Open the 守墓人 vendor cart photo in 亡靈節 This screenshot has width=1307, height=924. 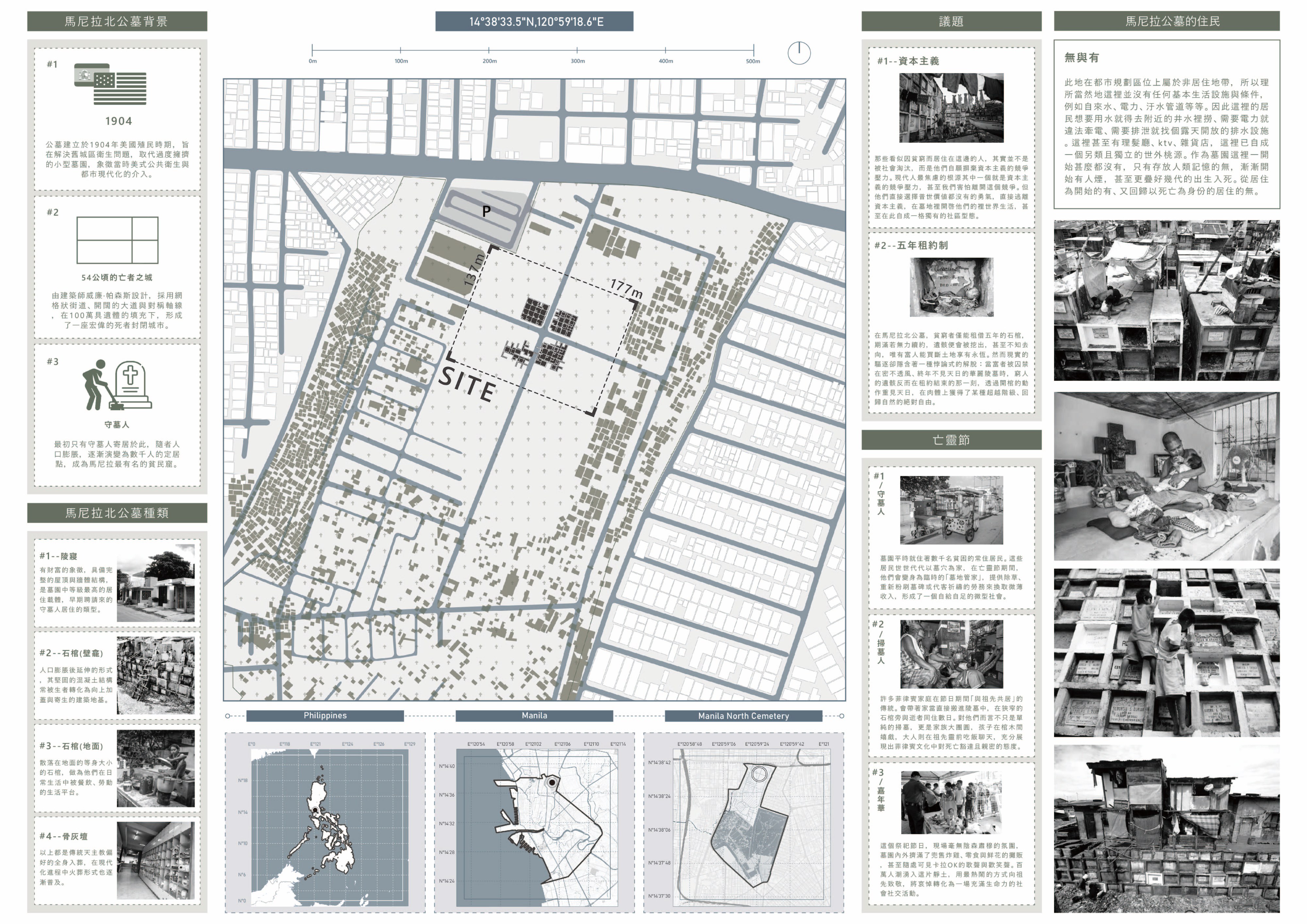click(951, 511)
